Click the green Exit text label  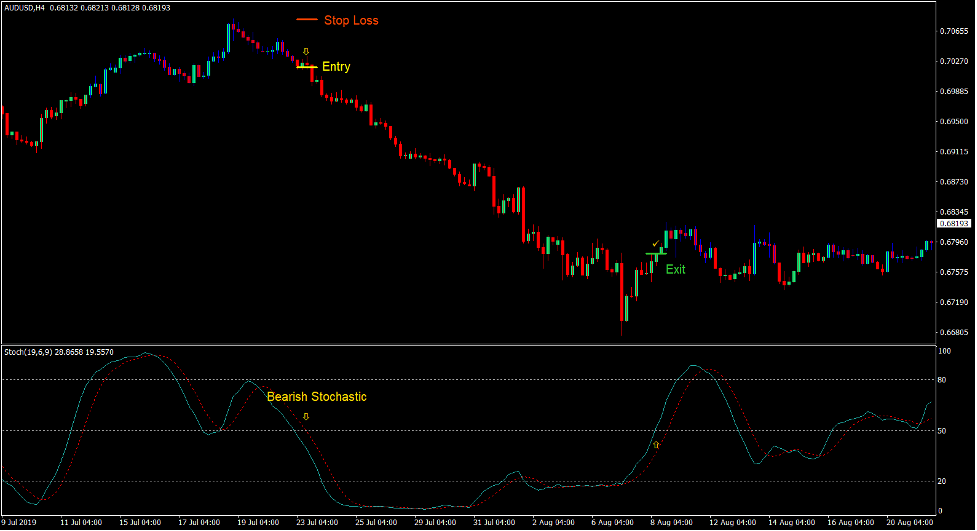pos(676,269)
